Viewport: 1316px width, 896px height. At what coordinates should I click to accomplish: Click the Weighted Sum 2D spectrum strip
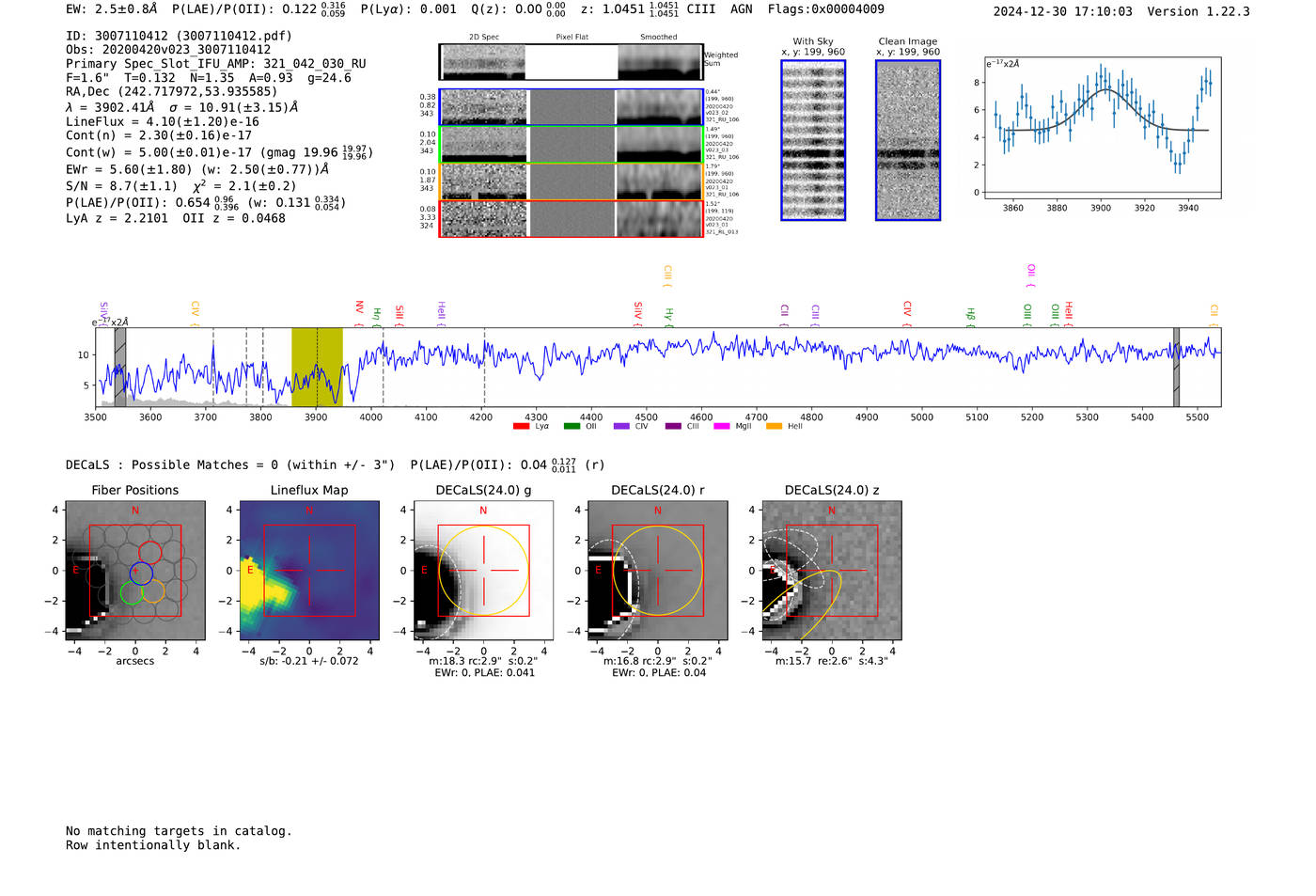coord(572,62)
